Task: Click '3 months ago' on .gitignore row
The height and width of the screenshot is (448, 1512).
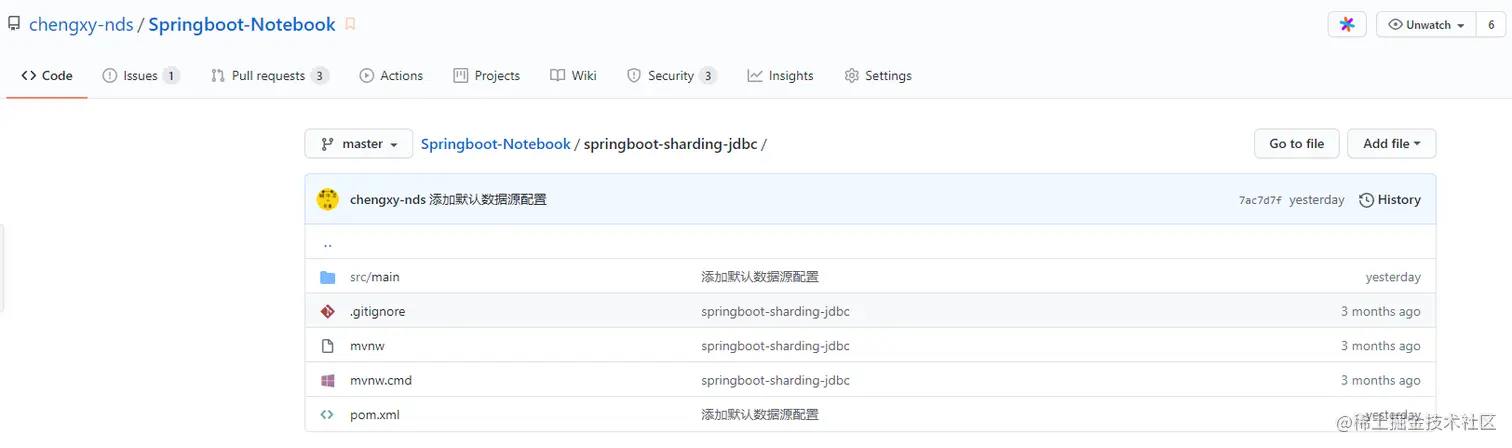Action: click(1381, 311)
